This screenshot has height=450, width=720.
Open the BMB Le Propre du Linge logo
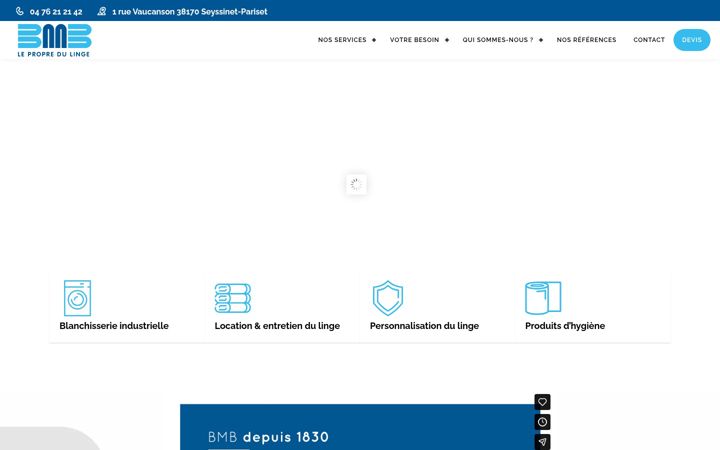54,40
